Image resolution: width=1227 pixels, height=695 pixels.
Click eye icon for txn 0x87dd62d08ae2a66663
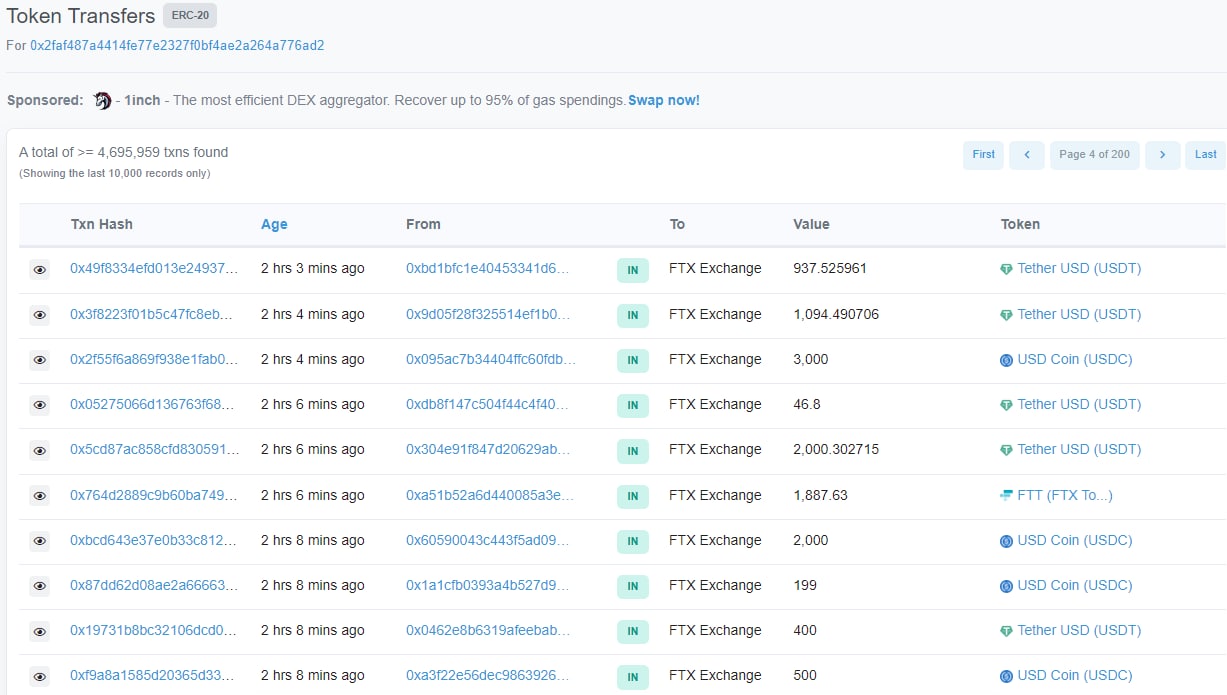39,586
